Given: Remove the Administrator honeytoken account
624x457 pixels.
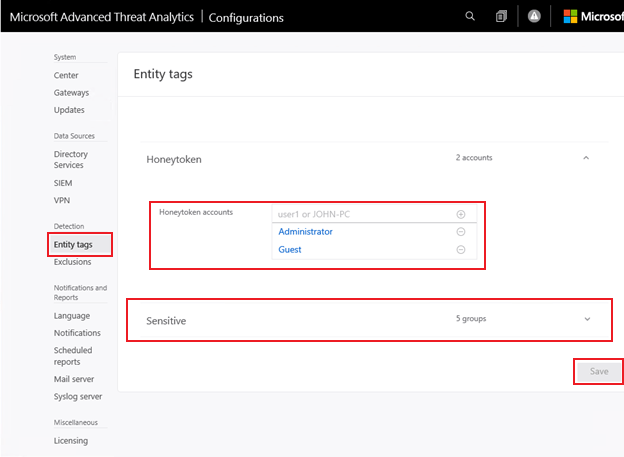Looking at the screenshot, I should (x=460, y=232).
